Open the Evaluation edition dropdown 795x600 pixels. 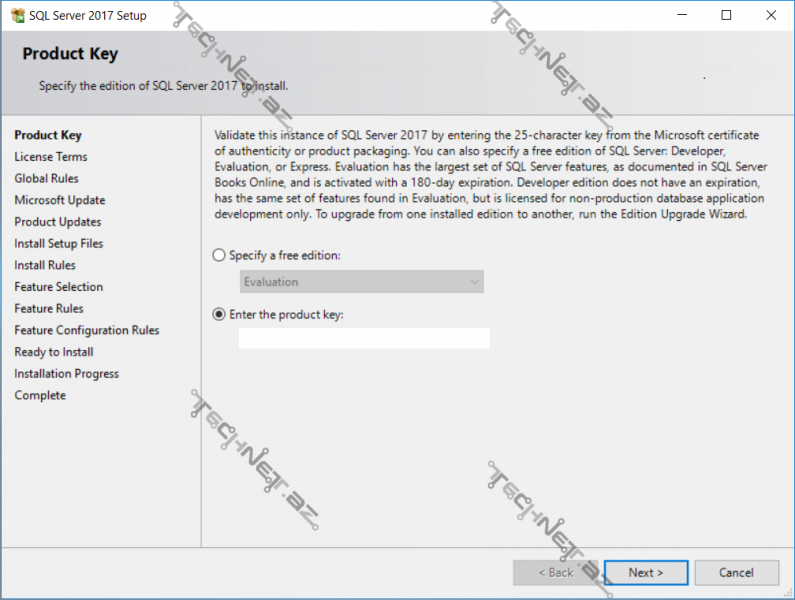pos(362,282)
